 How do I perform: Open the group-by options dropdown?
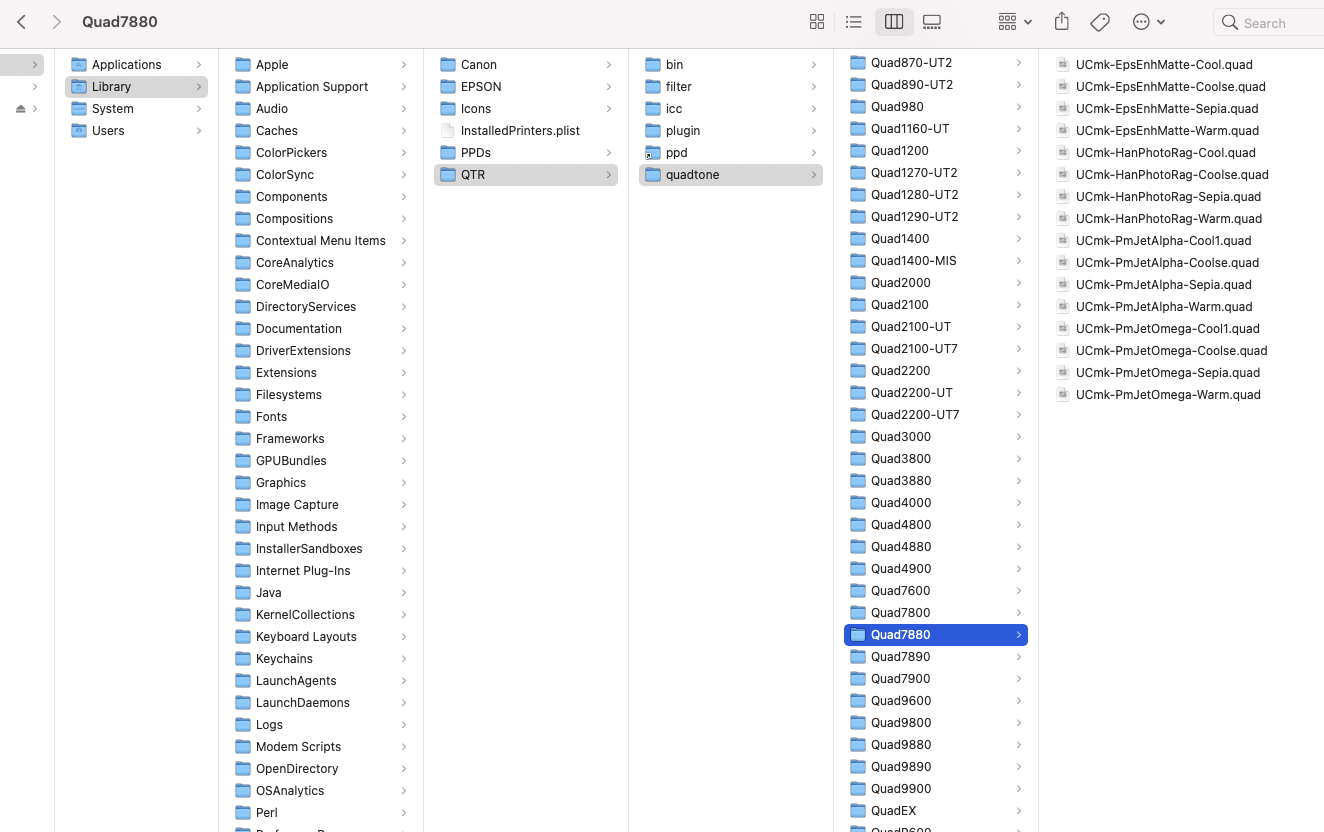pyautogui.click(x=1014, y=22)
